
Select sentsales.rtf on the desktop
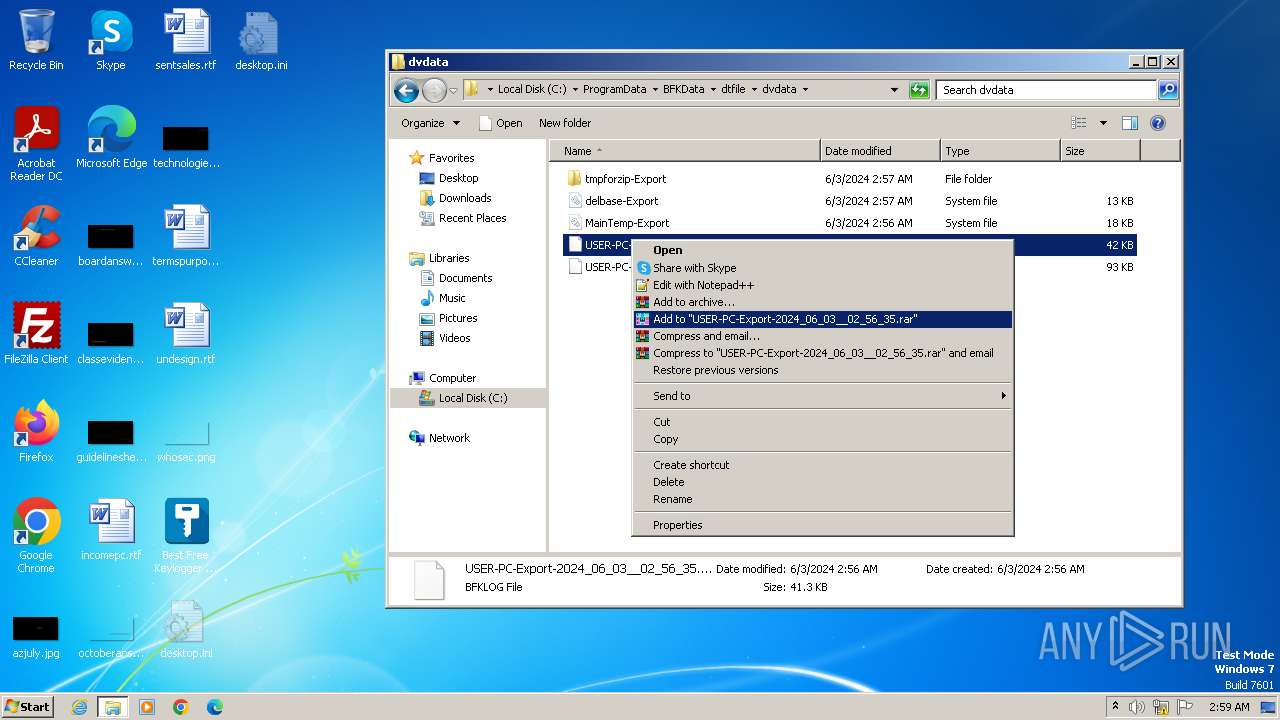click(x=186, y=40)
